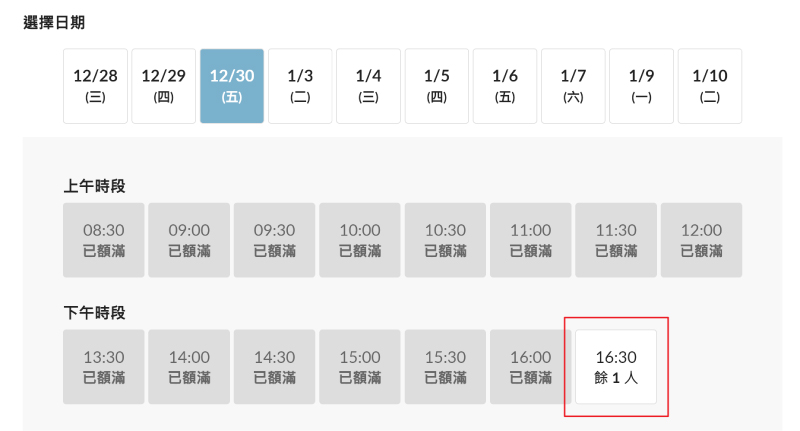Select the 1/6 (五) date
The height and width of the screenshot is (431, 800).
[505, 86]
